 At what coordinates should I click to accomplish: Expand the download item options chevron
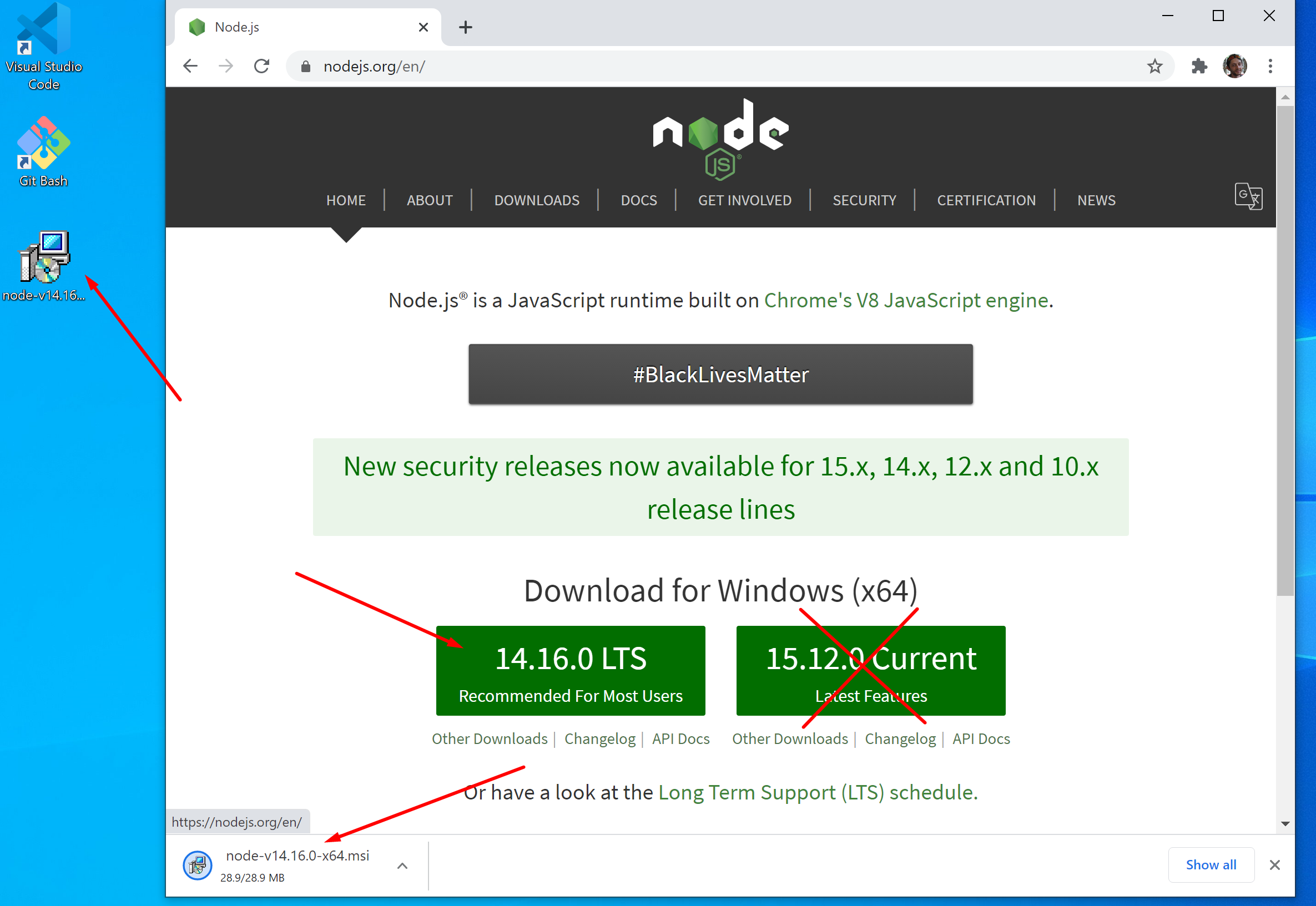pos(402,865)
